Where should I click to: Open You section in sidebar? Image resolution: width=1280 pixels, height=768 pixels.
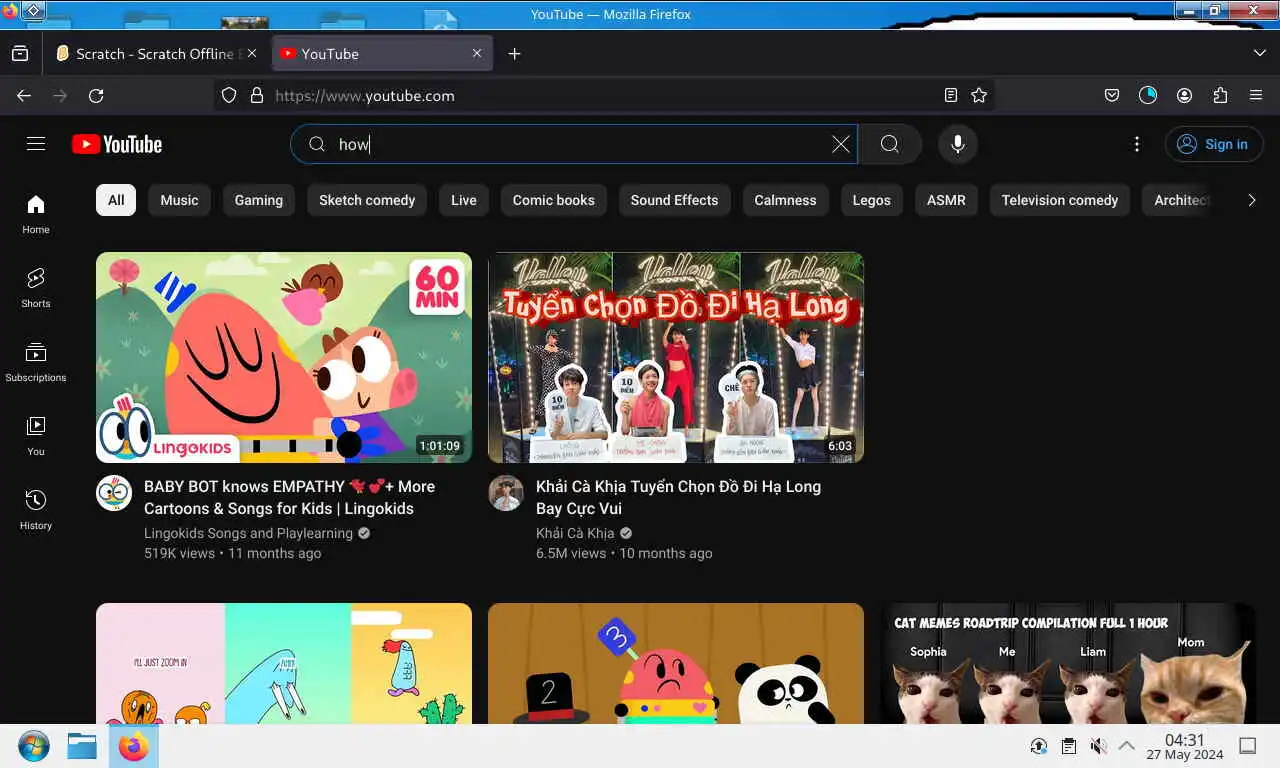[x=36, y=436]
